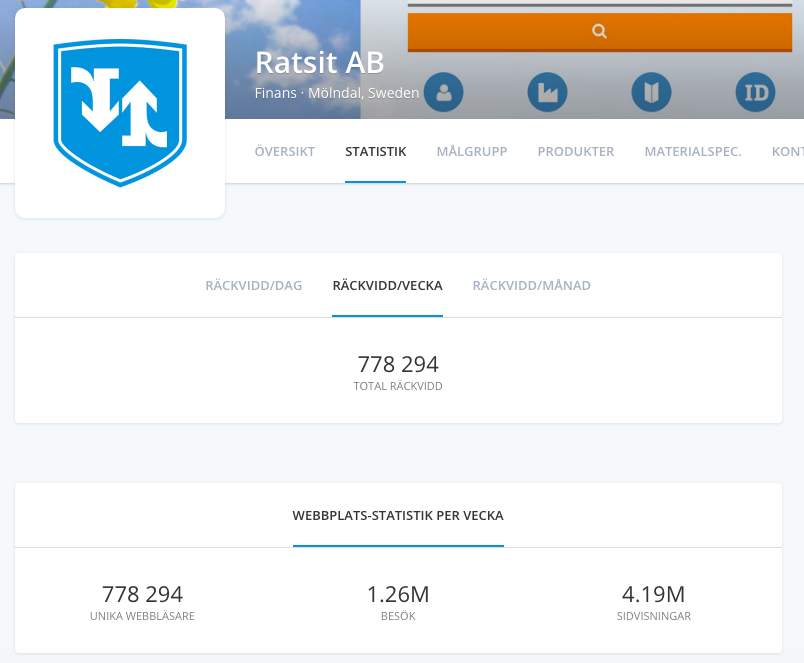The width and height of the screenshot is (804, 663).
Task: Click the Ratsit AB heading
Action: tap(319, 63)
